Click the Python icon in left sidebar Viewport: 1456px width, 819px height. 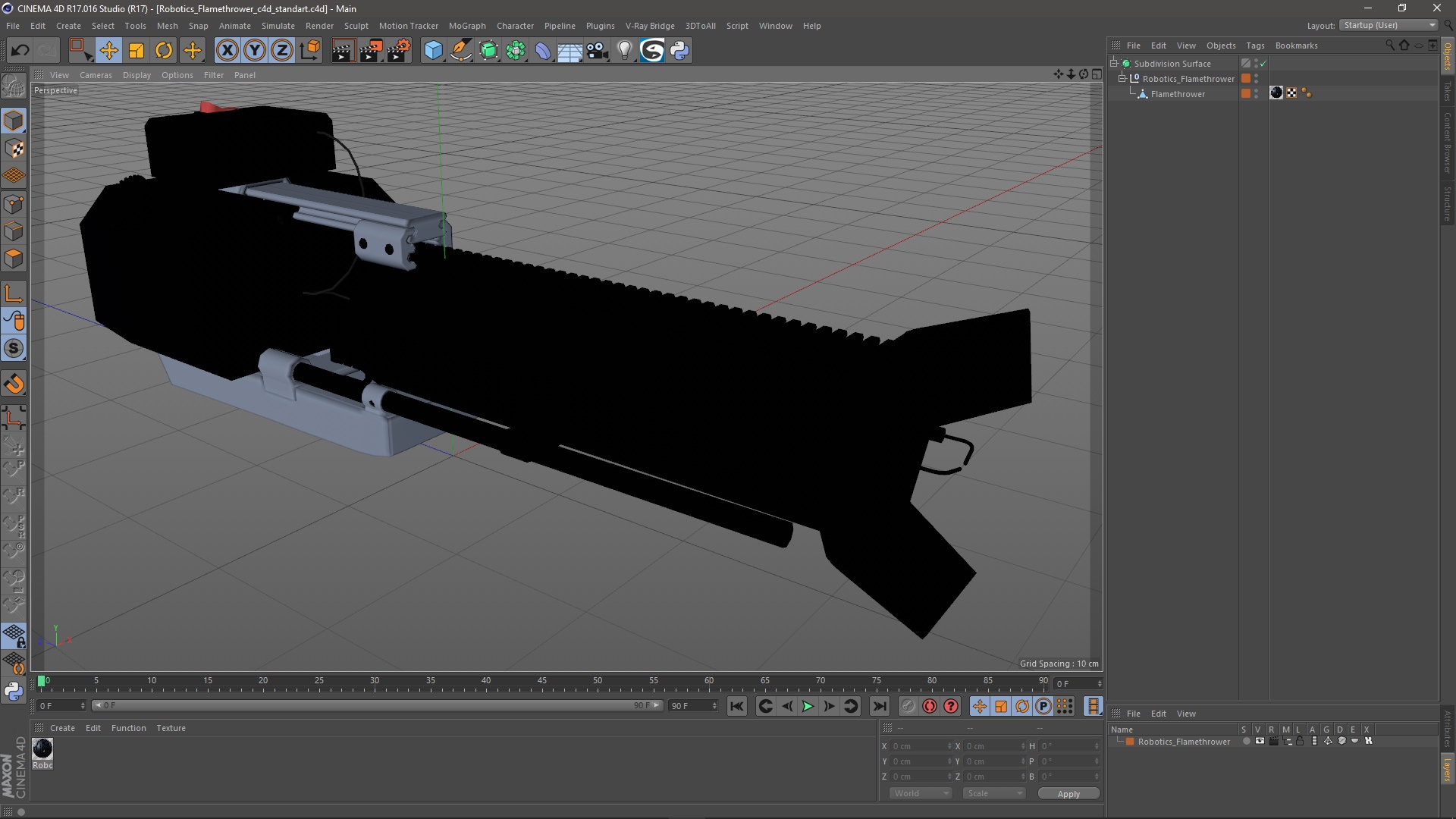tap(14, 691)
